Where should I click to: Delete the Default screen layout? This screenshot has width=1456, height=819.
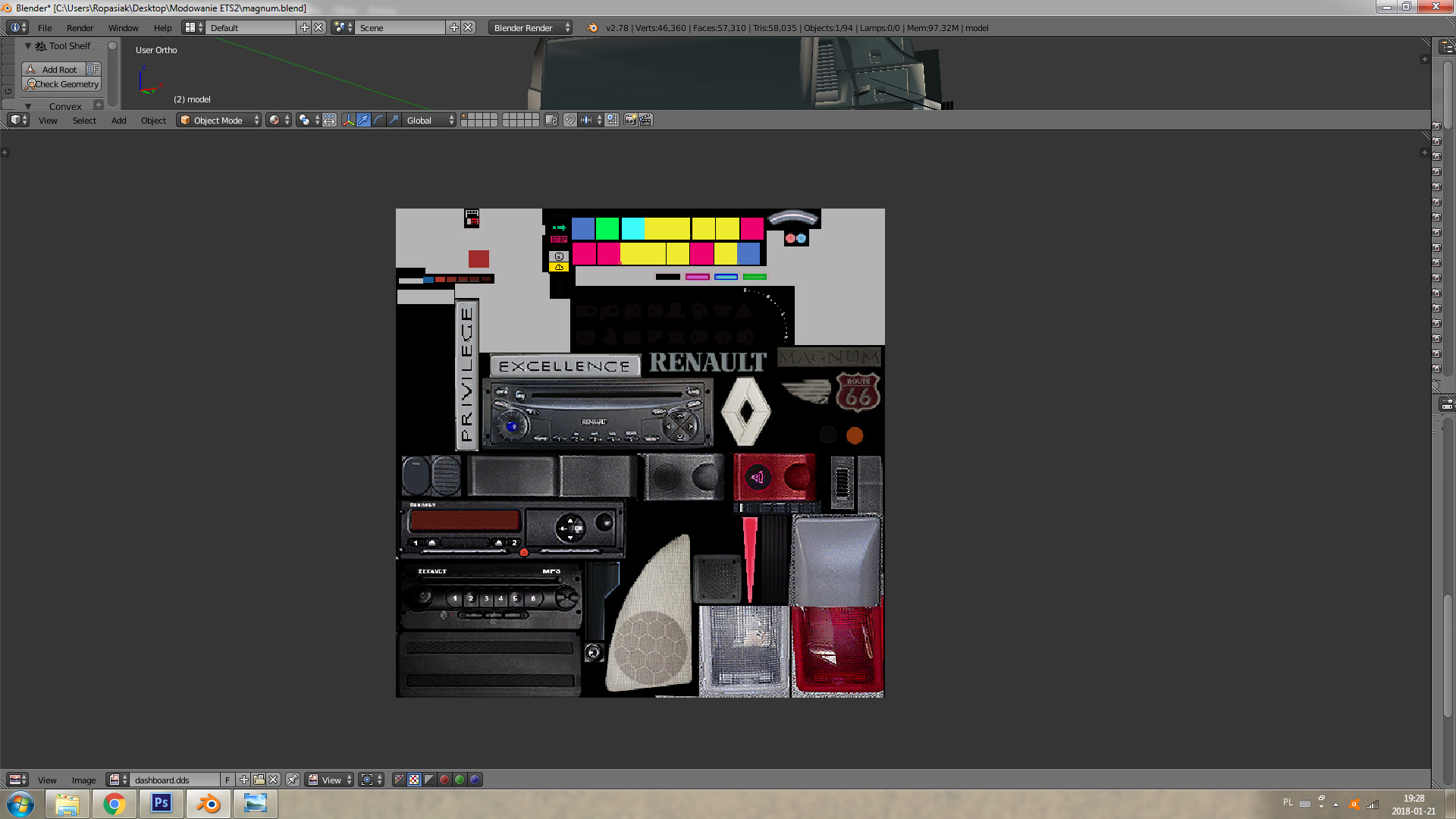(x=318, y=28)
